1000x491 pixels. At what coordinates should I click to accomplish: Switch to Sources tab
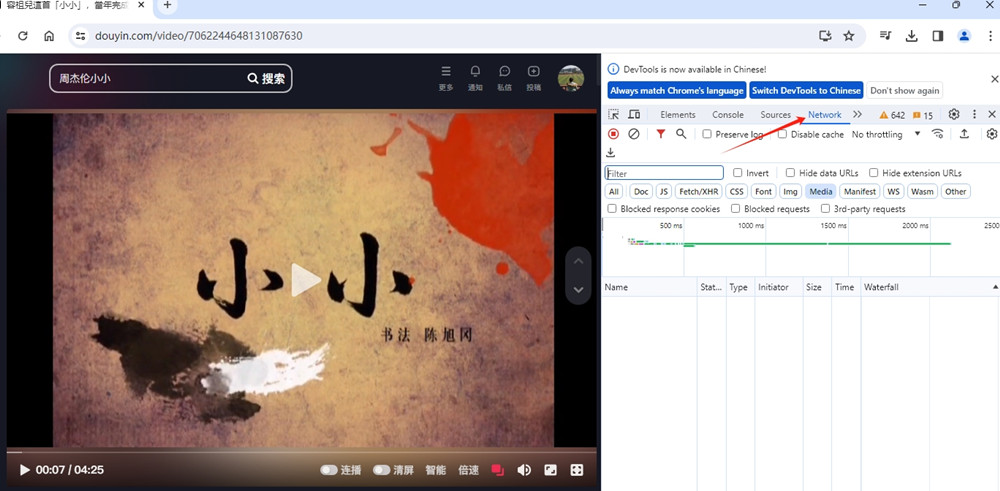(x=776, y=115)
